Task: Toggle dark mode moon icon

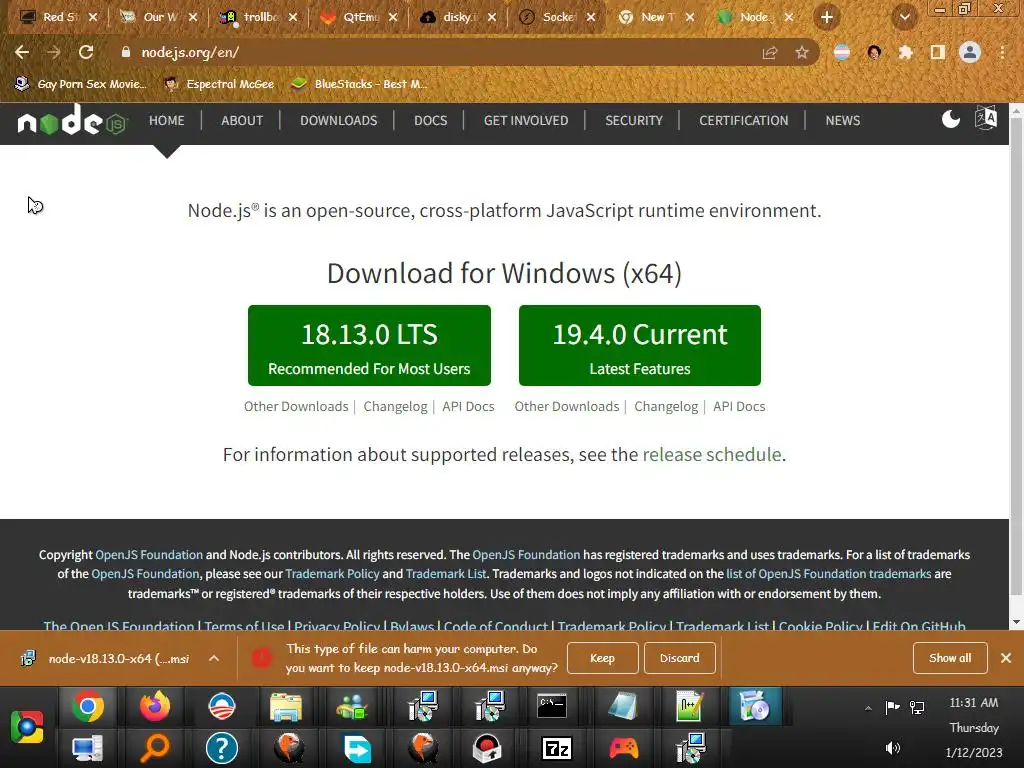Action: click(950, 120)
